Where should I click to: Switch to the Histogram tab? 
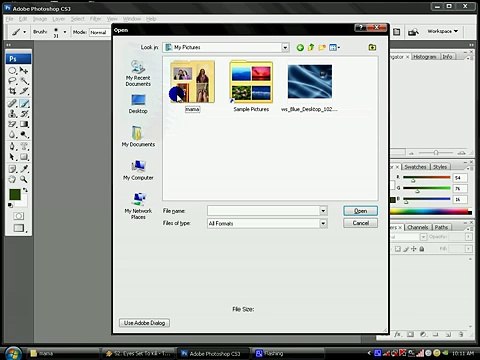click(425, 57)
